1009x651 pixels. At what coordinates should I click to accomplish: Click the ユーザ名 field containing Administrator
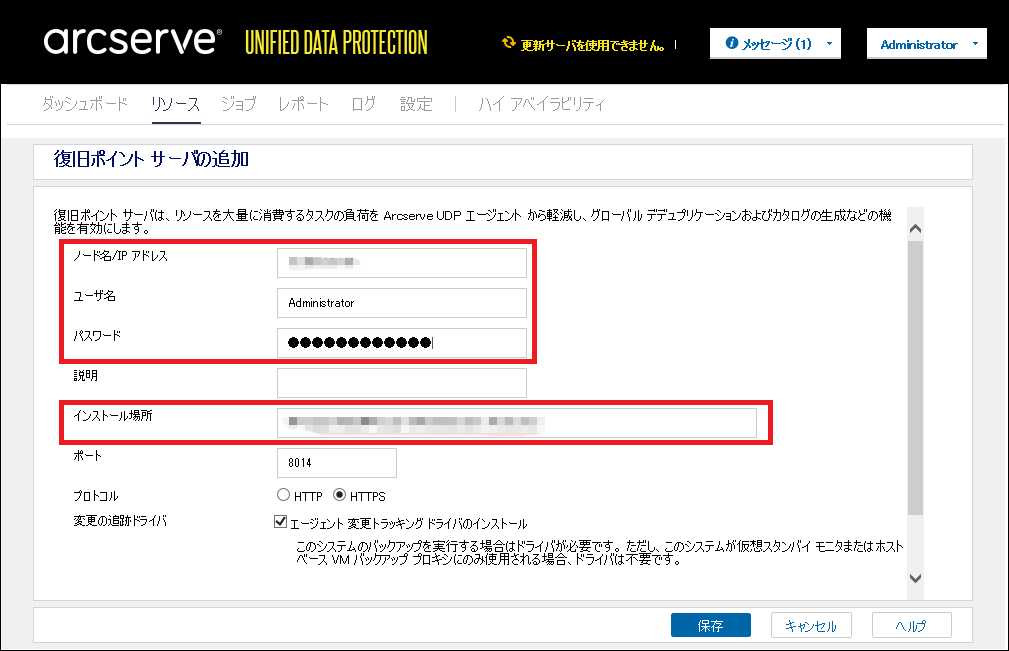pyautogui.click(x=402, y=303)
